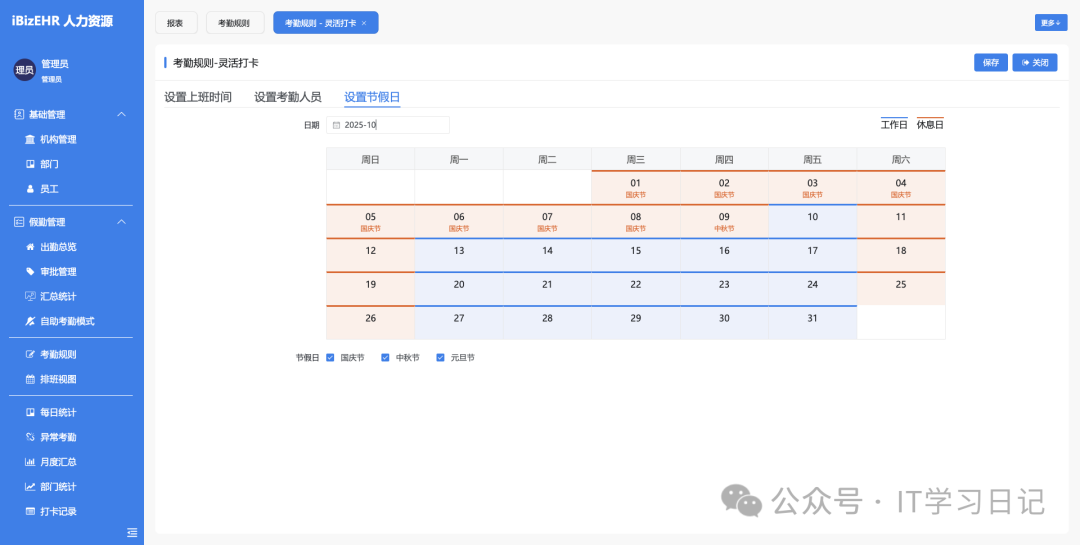Collapse the 基础管理 menu group
This screenshot has width=1080, height=545.
[122, 115]
